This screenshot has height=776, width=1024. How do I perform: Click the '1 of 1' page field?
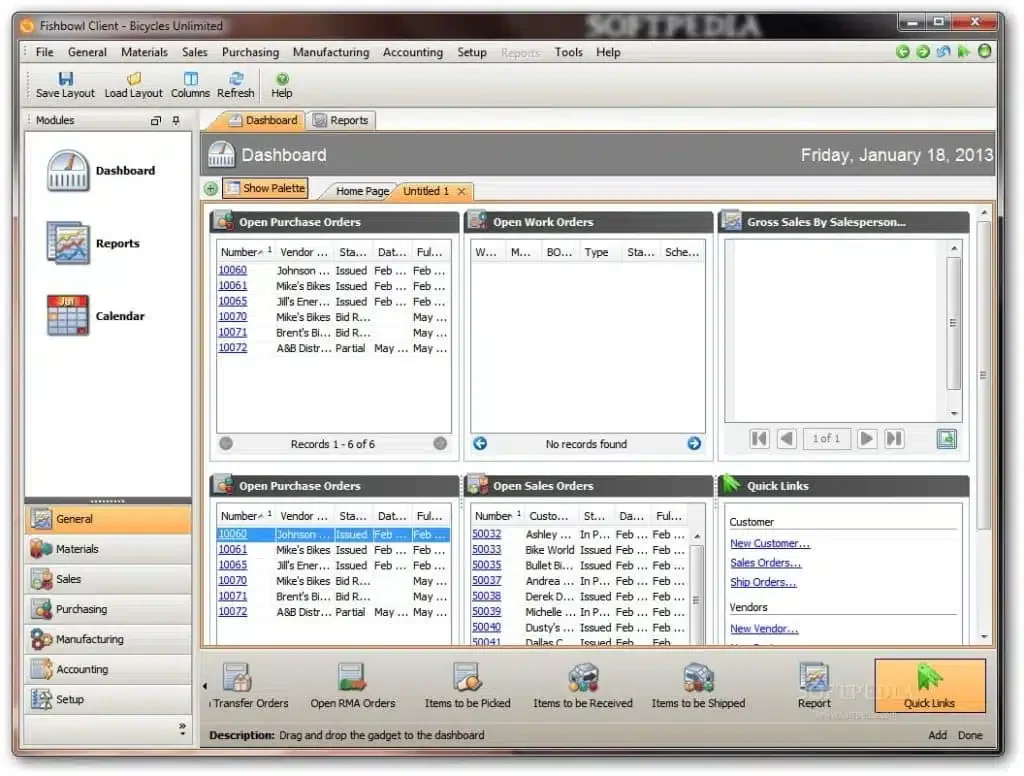pyautogui.click(x=826, y=438)
